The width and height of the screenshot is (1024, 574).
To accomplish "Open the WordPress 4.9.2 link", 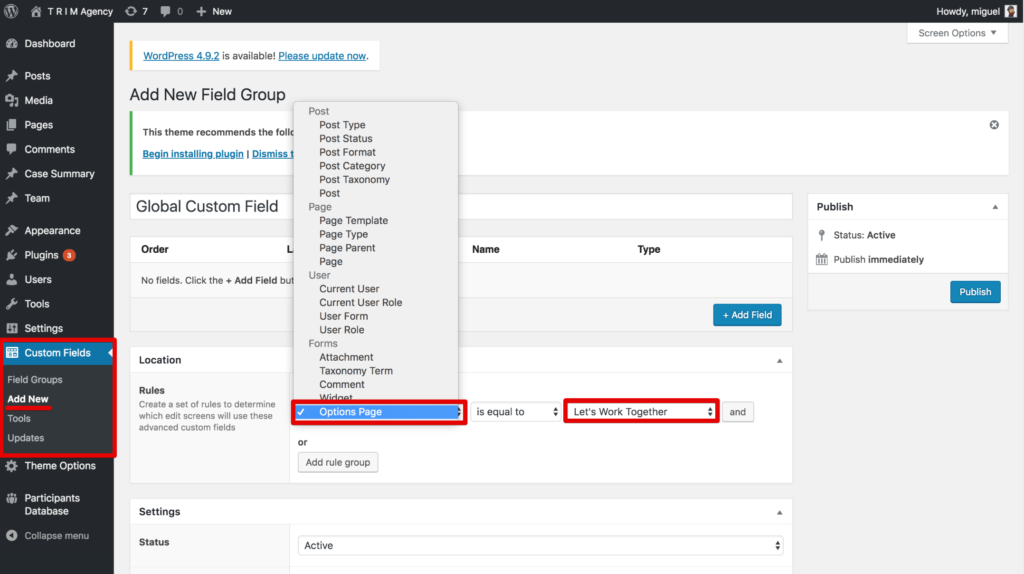I will pyautogui.click(x=181, y=56).
